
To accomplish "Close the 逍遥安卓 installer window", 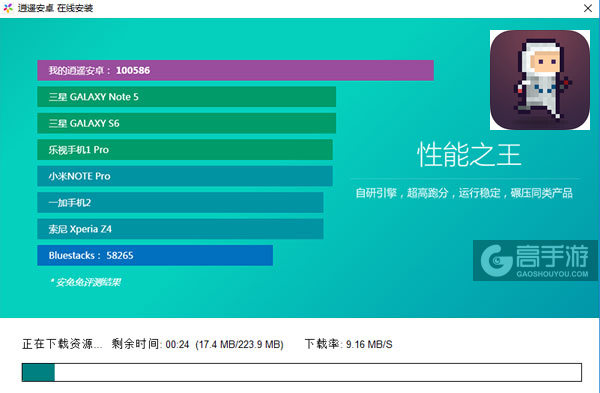I will 588,8.
